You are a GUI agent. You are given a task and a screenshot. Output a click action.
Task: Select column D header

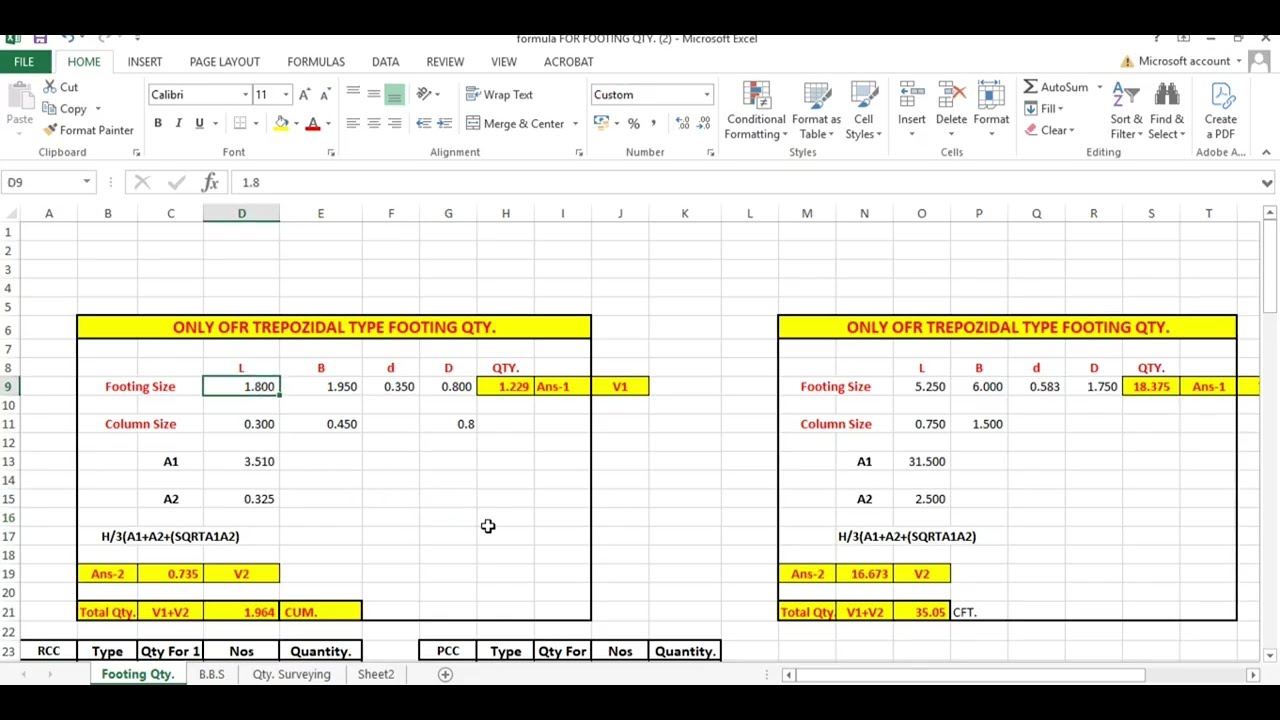pos(241,213)
